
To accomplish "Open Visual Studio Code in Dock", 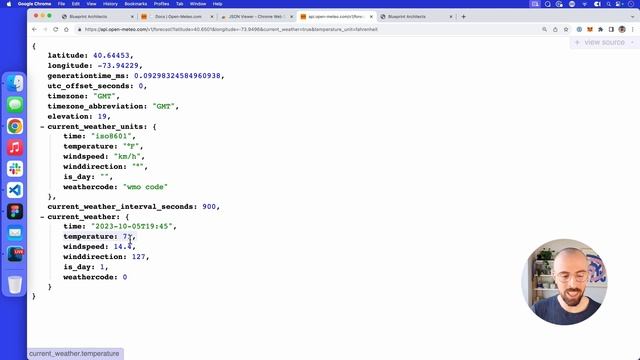I will (x=15, y=190).
